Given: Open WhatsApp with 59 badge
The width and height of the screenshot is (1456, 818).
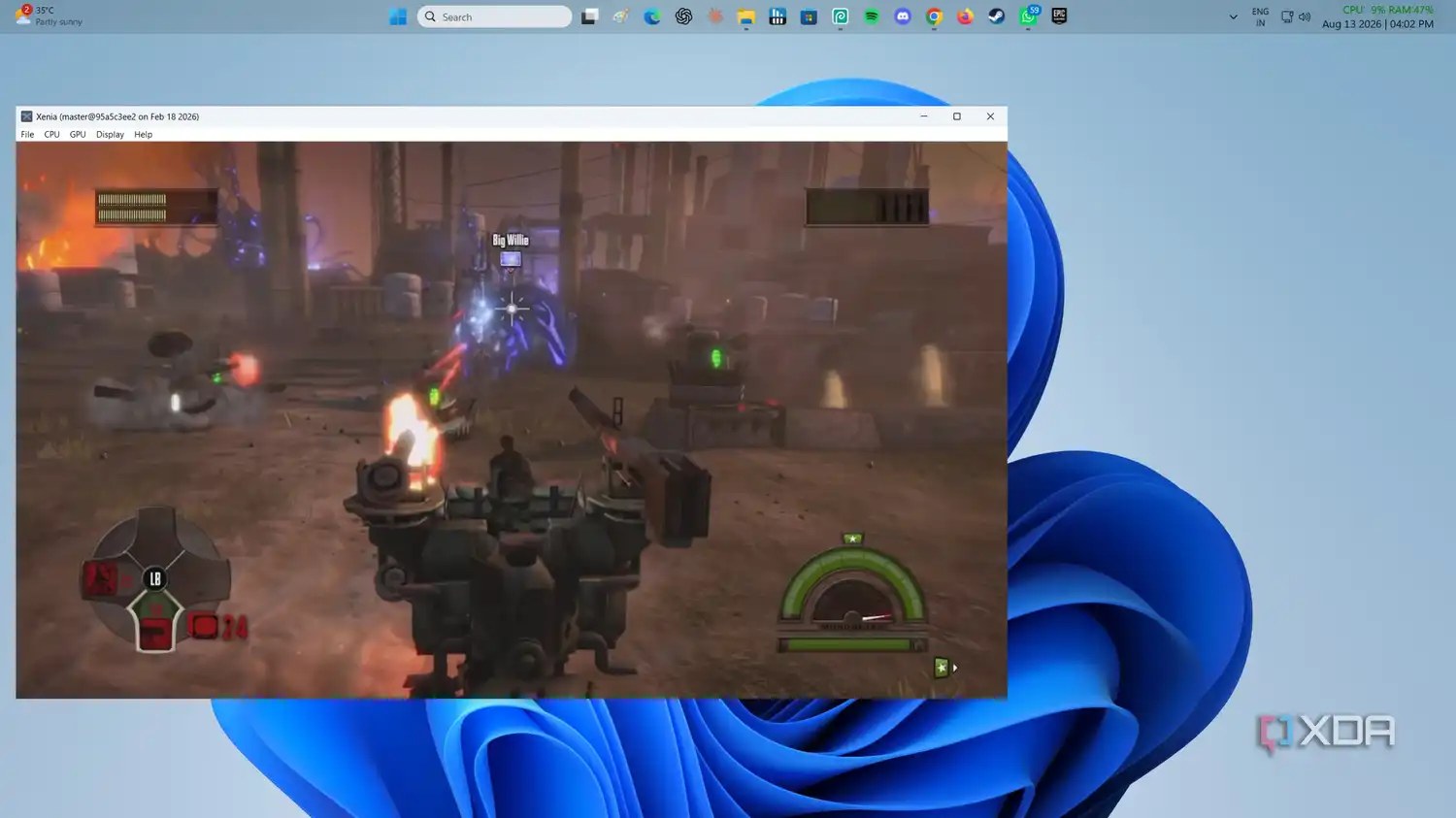Looking at the screenshot, I should click(x=1028, y=16).
